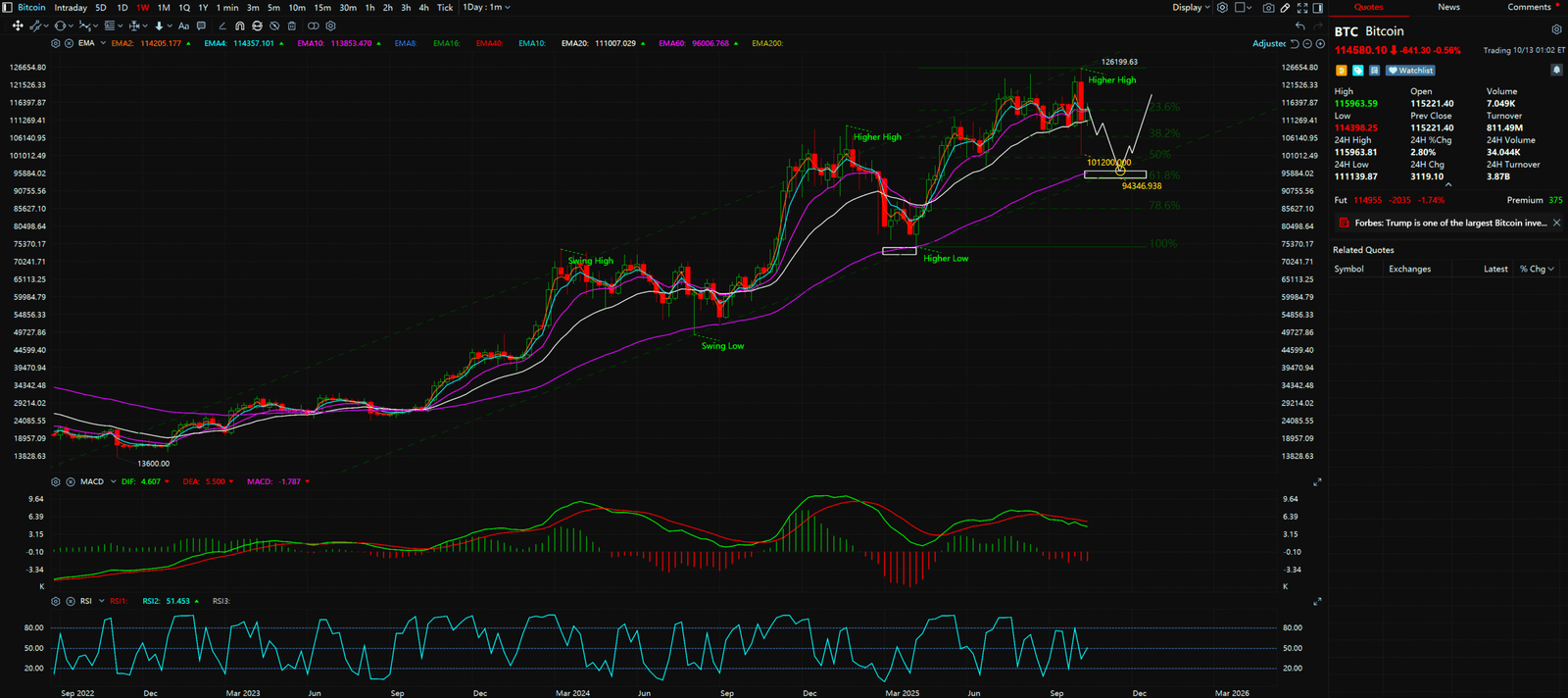The image size is (1568, 698).
Task: Switch to the News tab
Action: [x=1448, y=8]
